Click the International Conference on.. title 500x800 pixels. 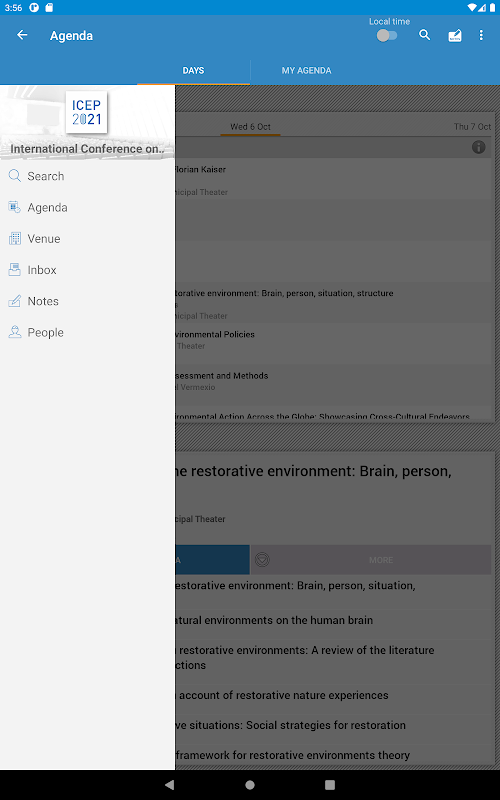(87, 149)
